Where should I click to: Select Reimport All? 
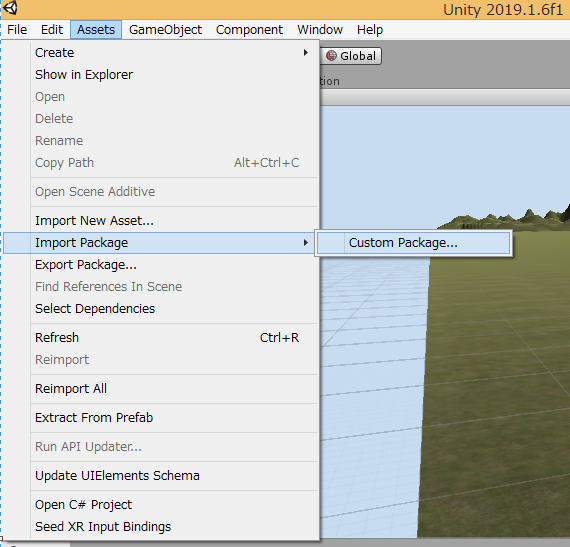click(160, 389)
